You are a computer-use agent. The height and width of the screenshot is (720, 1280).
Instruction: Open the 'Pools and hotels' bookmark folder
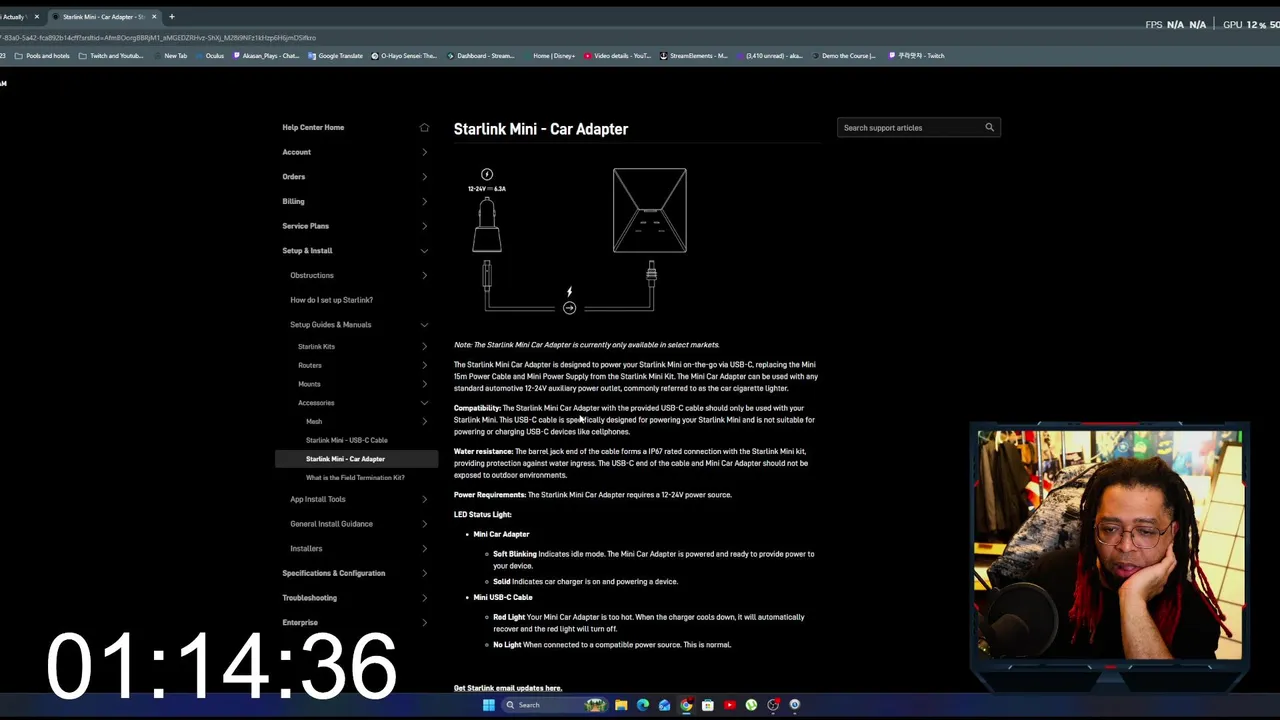(42, 56)
